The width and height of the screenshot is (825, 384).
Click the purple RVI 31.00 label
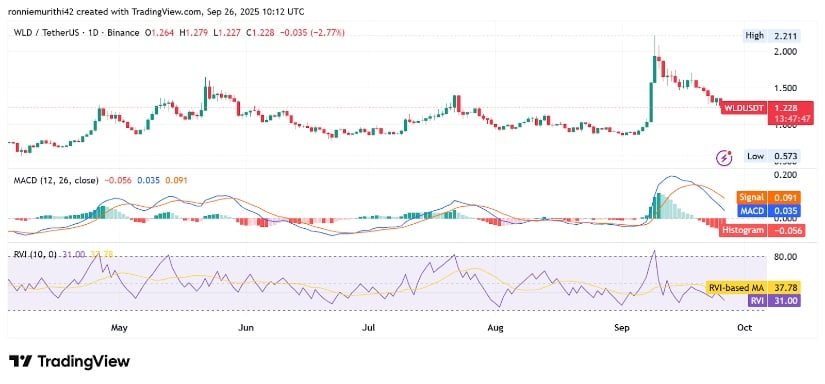click(x=773, y=300)
